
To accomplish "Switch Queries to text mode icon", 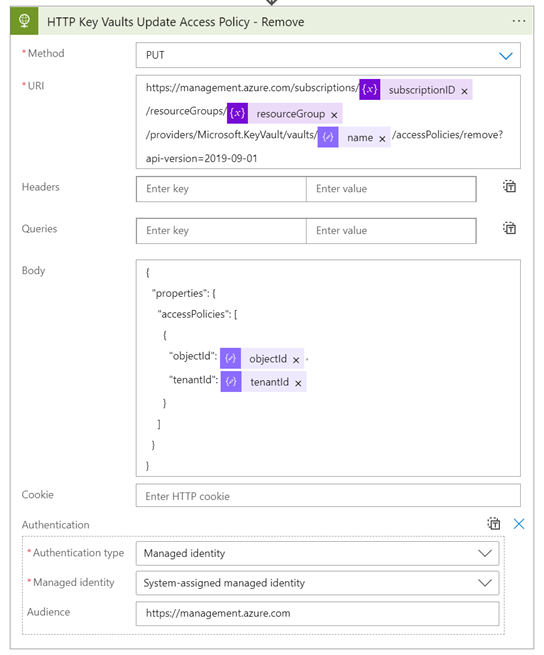I will 509,228.
